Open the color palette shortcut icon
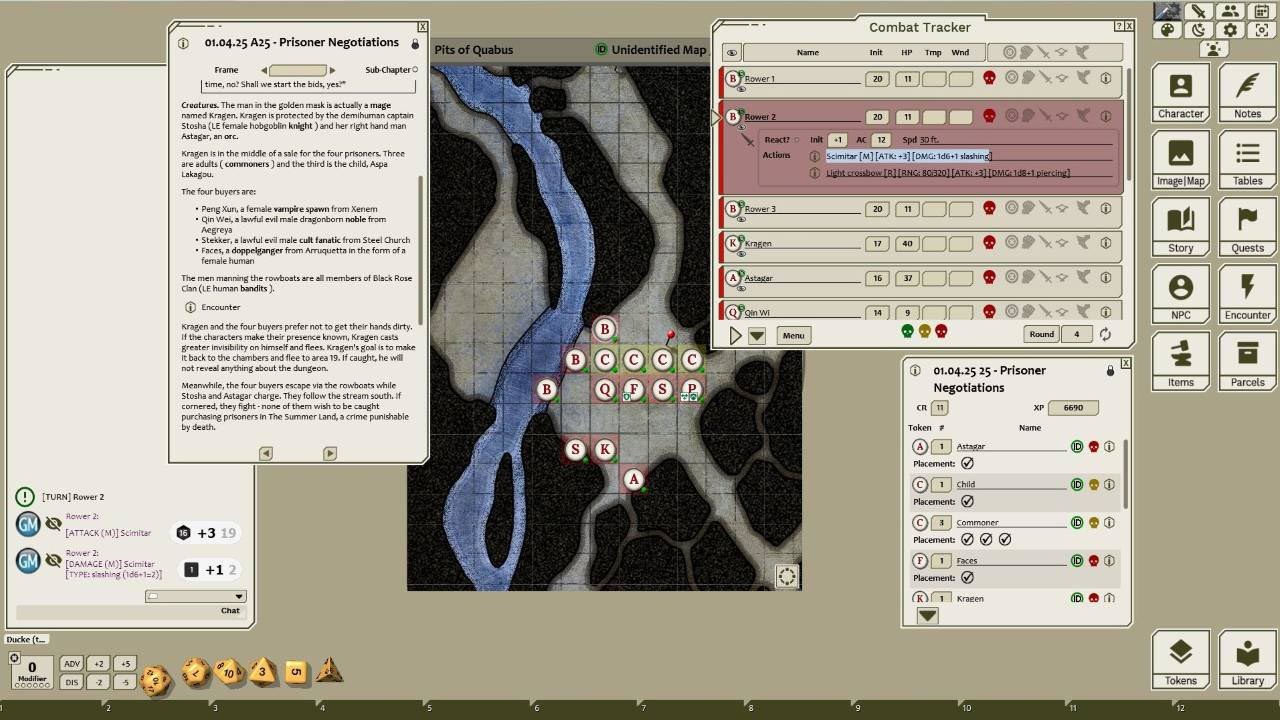This screenshot has height=720, width=1280. (1167, 30)
